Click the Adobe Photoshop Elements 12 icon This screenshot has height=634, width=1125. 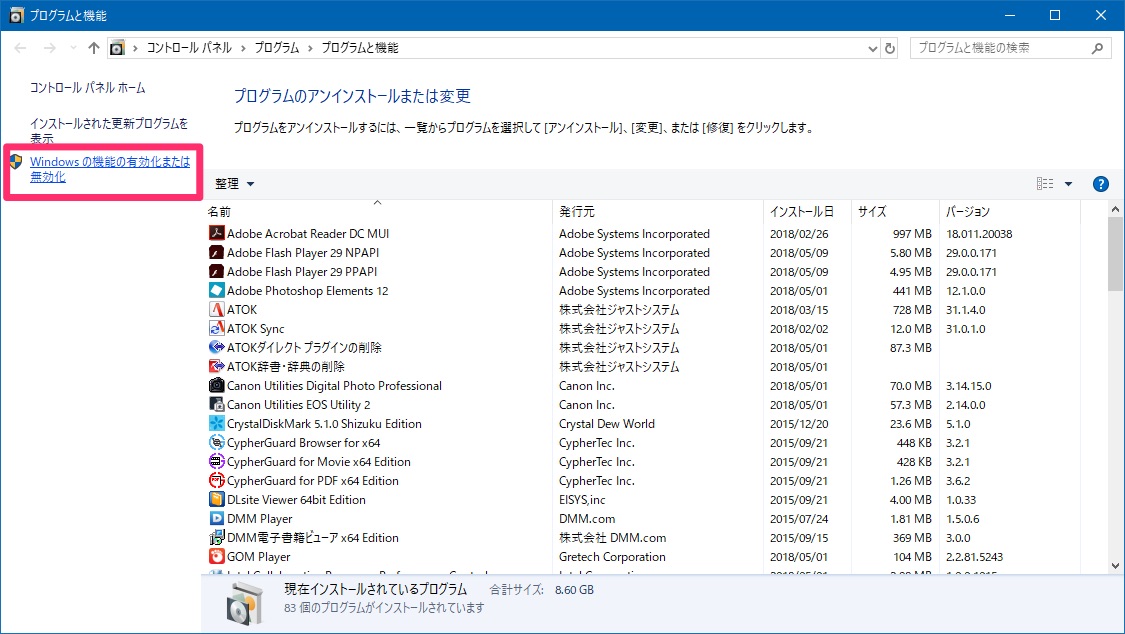pyautogui.click(x=216, y=290)
